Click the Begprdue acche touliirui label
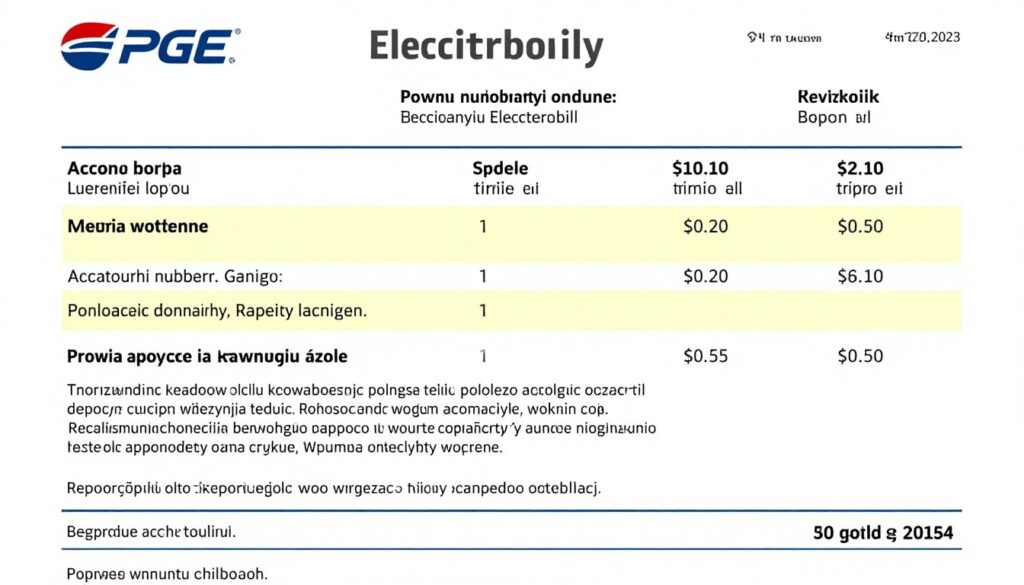The width and height of the screenshot is (1024, 585). click(x=151, y=532)
